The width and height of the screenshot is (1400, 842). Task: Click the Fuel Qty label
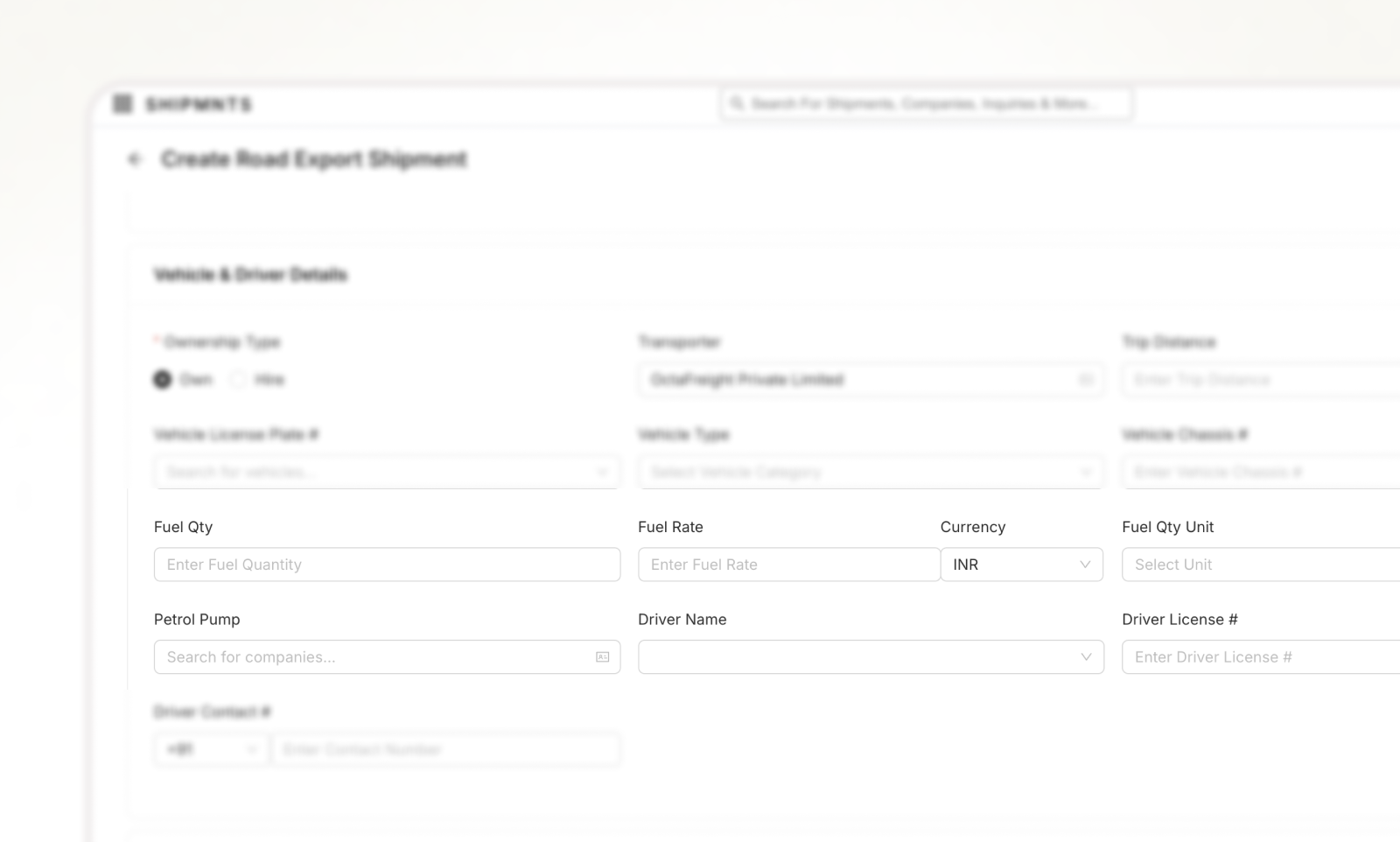(183, 527)
